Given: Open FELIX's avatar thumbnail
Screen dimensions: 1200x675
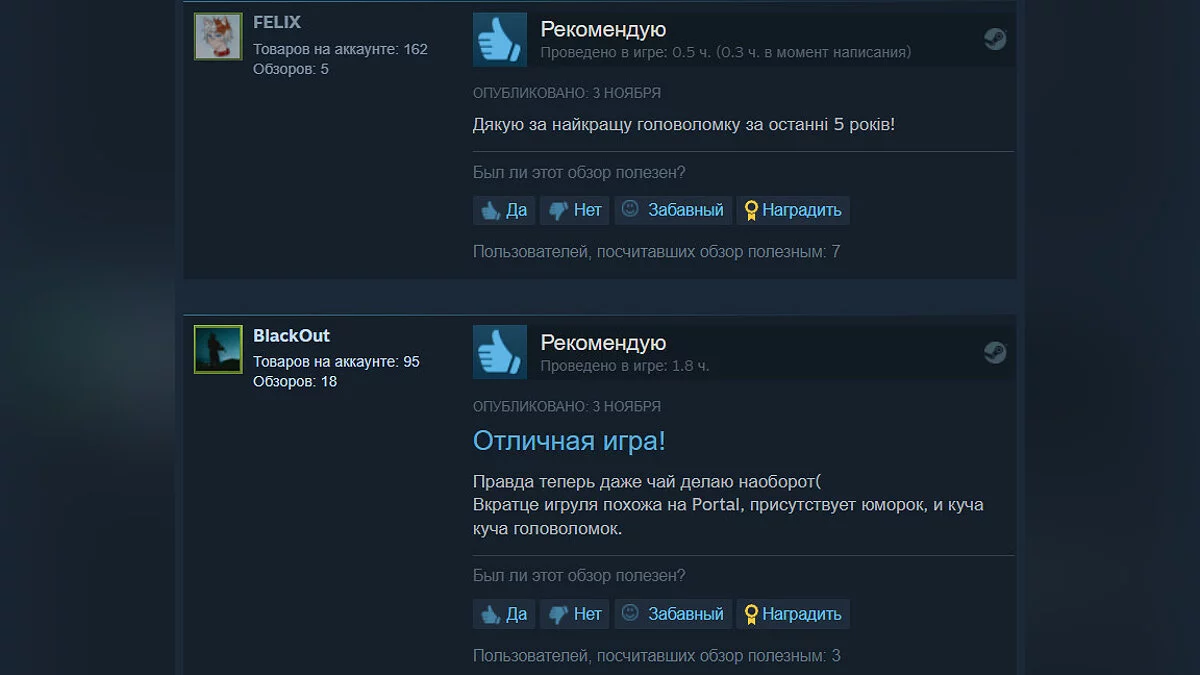Looking at the screenshot, I should click(x=218, y=37).
